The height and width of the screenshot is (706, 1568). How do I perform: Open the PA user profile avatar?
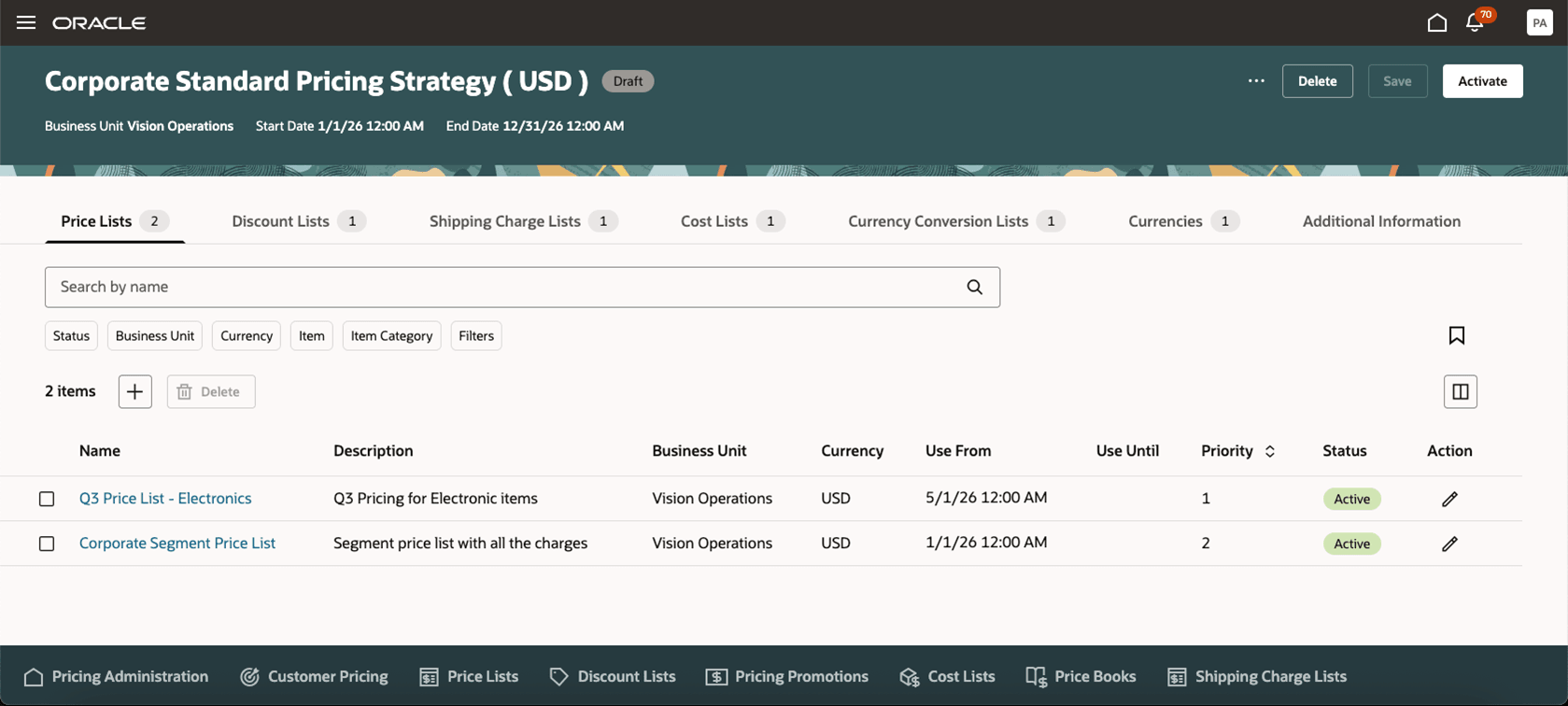click(x=1540, y=22)
